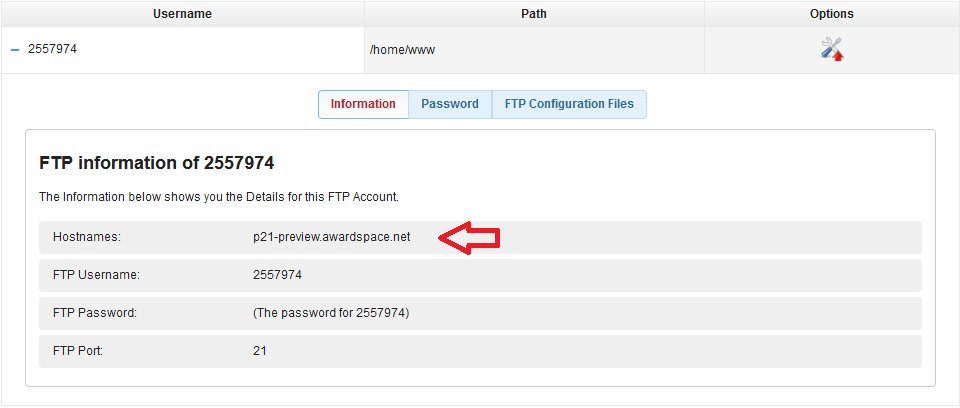Click the FTP Username label
This screenshot has height=408, width=960.
coord(96,275)
